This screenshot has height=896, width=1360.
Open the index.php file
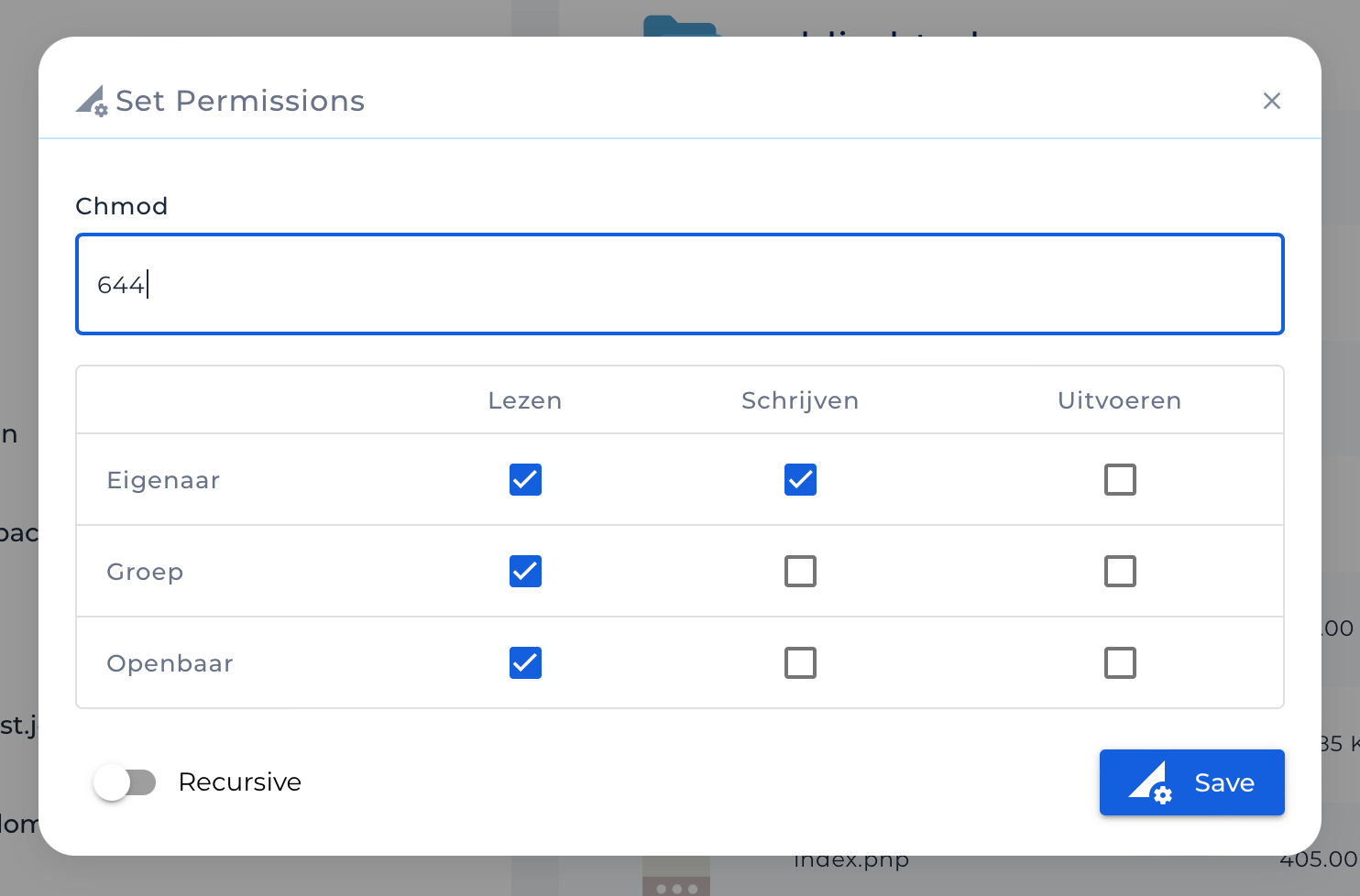pos(850,859)
